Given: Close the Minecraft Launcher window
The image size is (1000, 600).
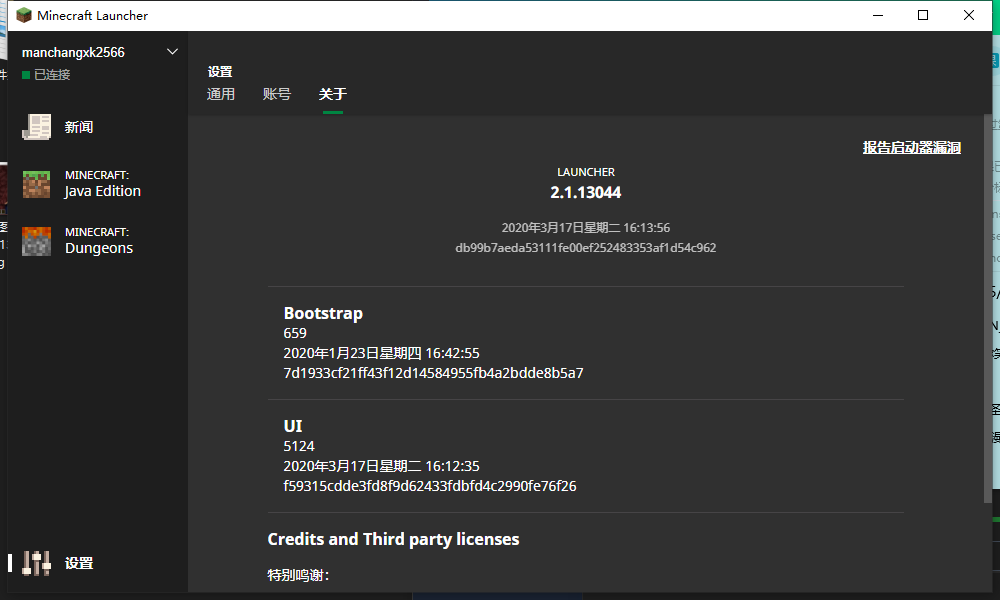Looking at the screenshot, I should [x=969, y=15].
